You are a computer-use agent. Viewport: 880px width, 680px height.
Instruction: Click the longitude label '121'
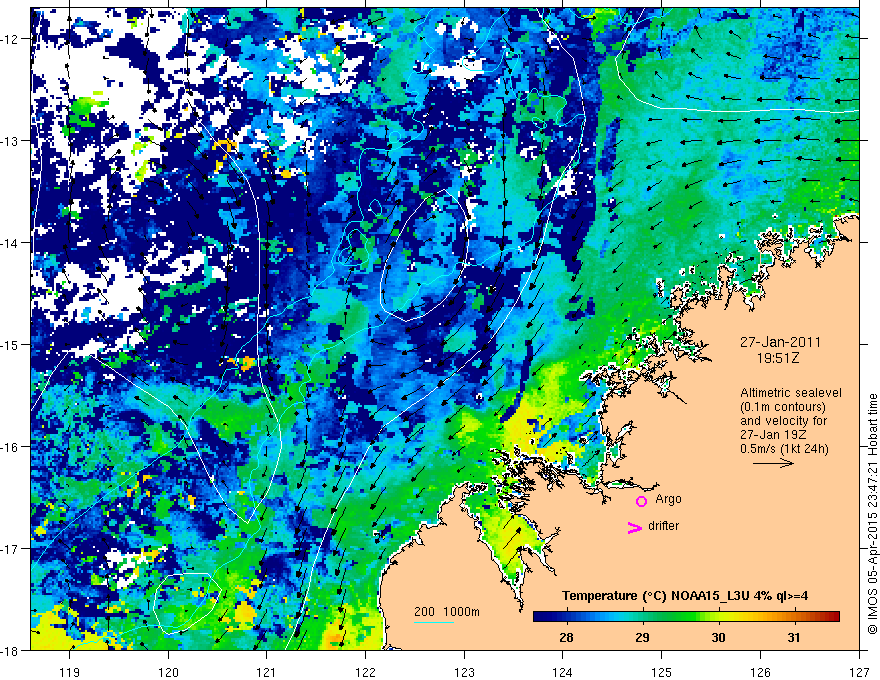(x=267, y=672)
